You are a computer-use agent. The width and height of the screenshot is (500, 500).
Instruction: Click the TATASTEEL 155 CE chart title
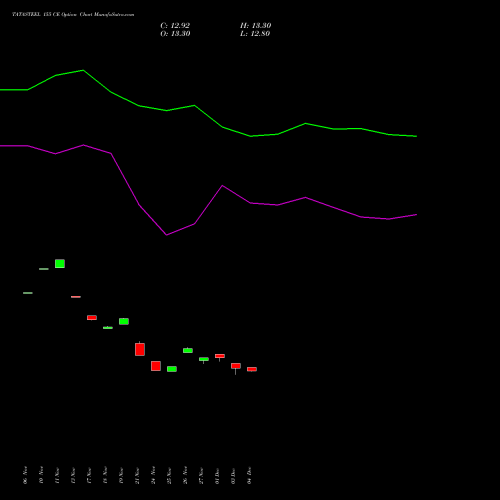point(73,15)
